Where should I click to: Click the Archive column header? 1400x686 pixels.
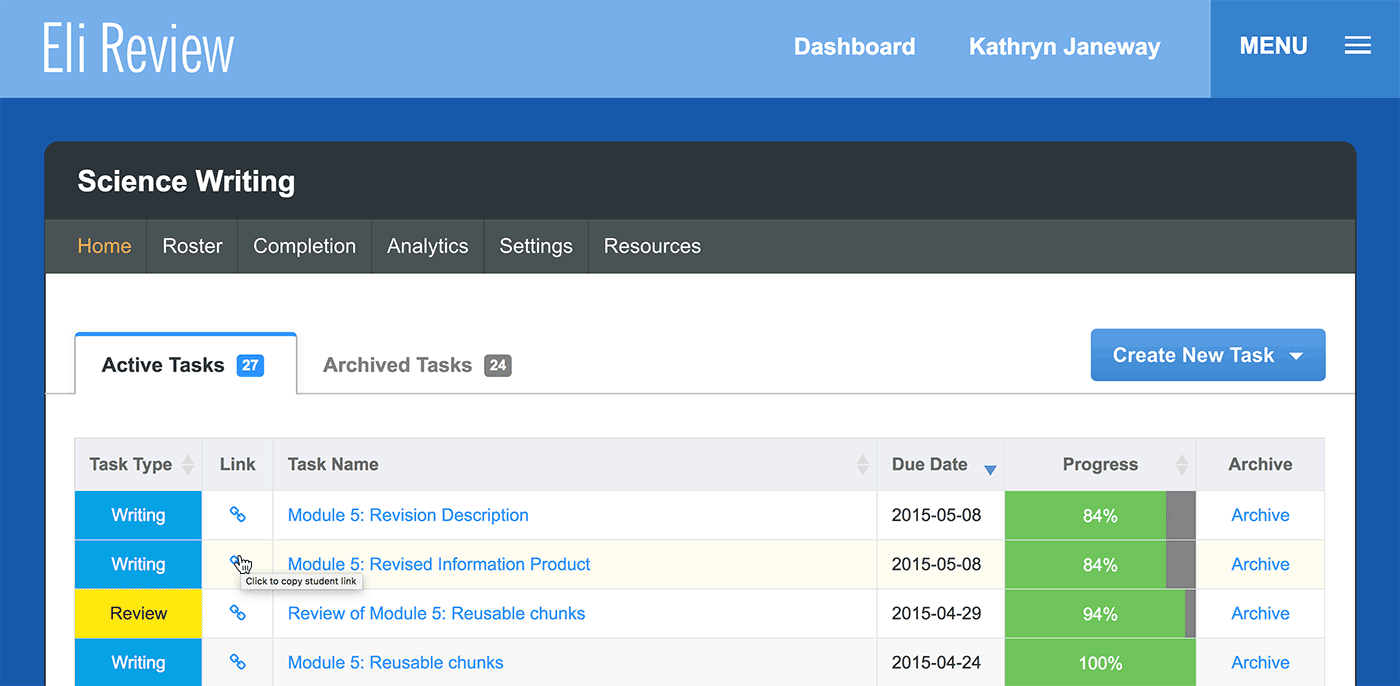1260,464
